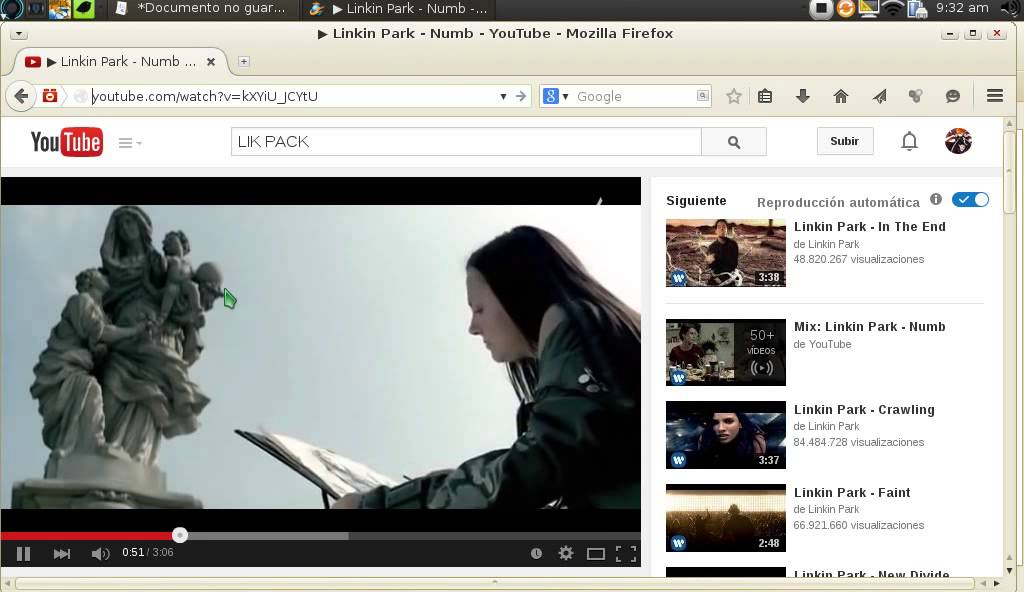The width and height of the screenshot is (1024, 592).
Task: Open Mix: Linkin Park - Numb title link
Action: [x=869, y=327]
